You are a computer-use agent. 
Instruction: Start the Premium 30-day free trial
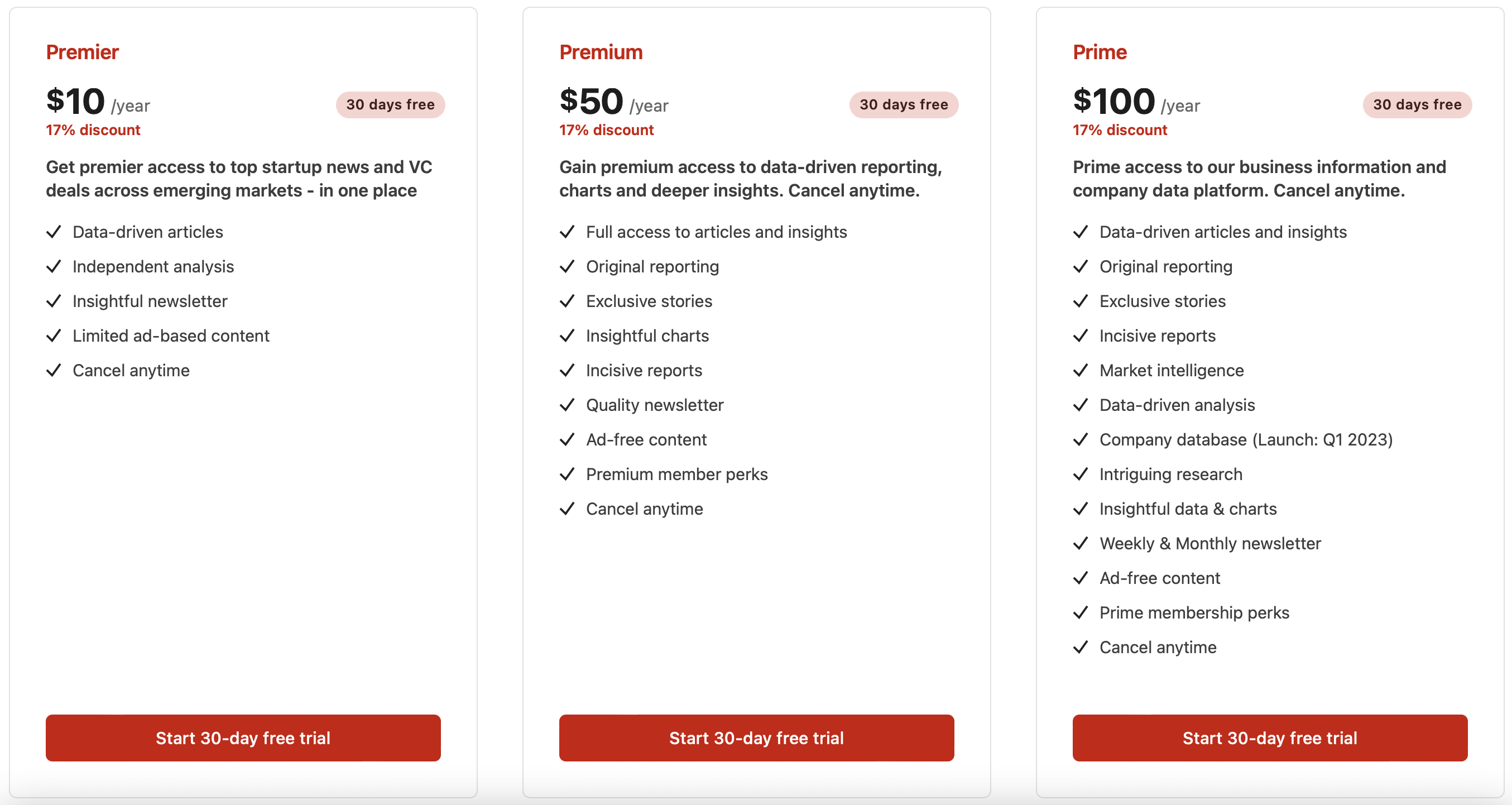(x=756, y=737)
